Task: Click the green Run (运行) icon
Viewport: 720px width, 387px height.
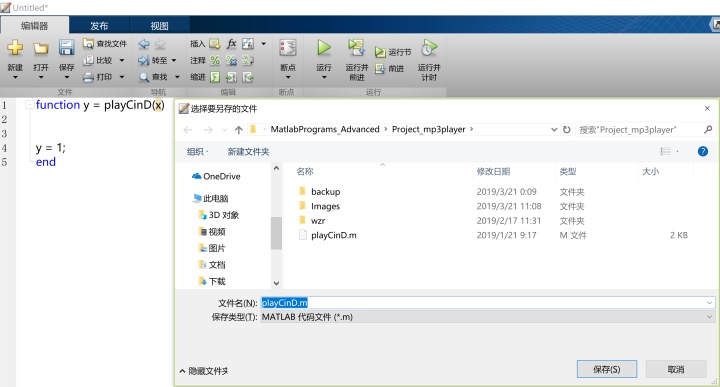Action: point(324,47)
